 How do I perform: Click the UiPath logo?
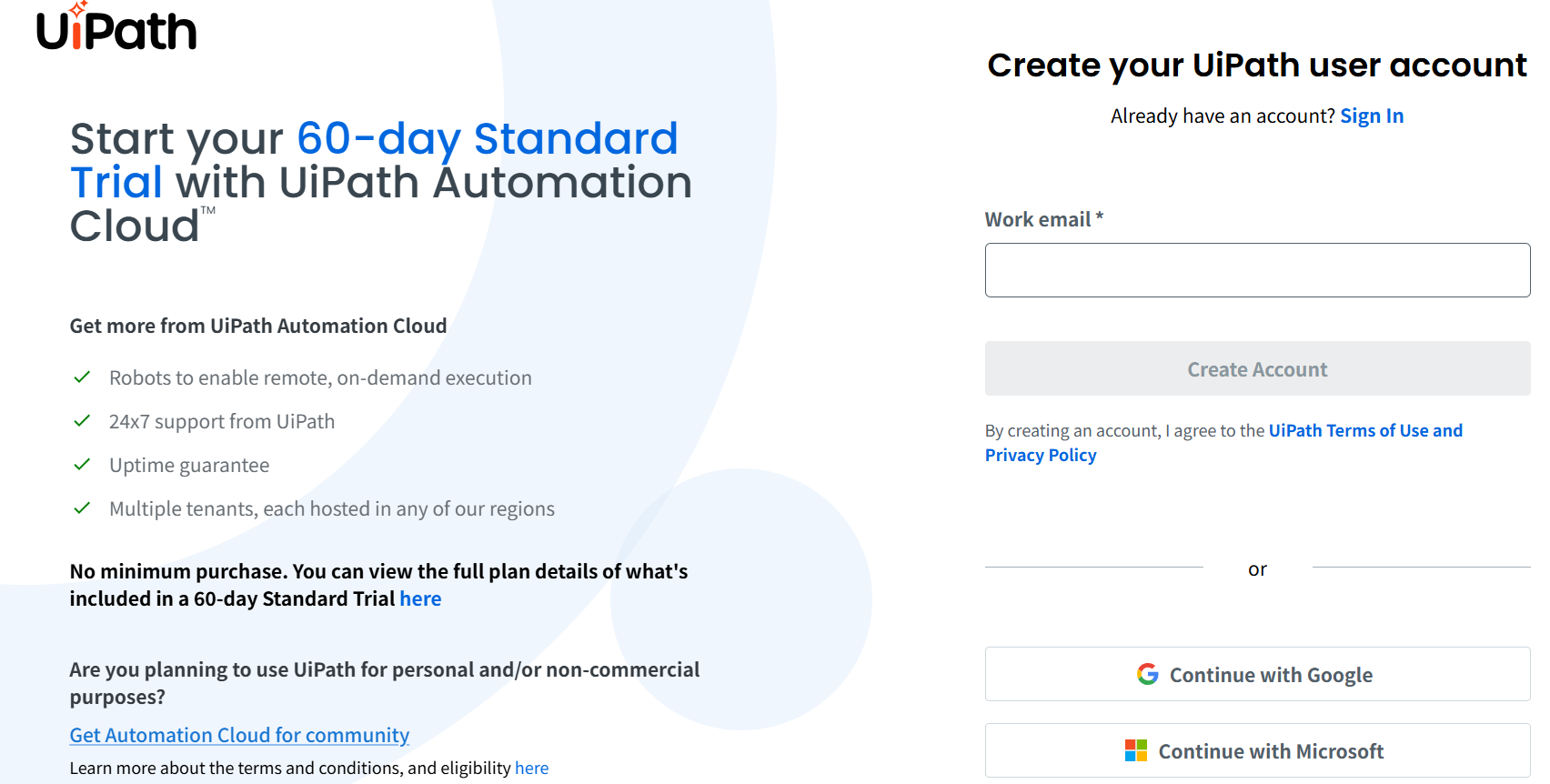[x=116, y=29]
